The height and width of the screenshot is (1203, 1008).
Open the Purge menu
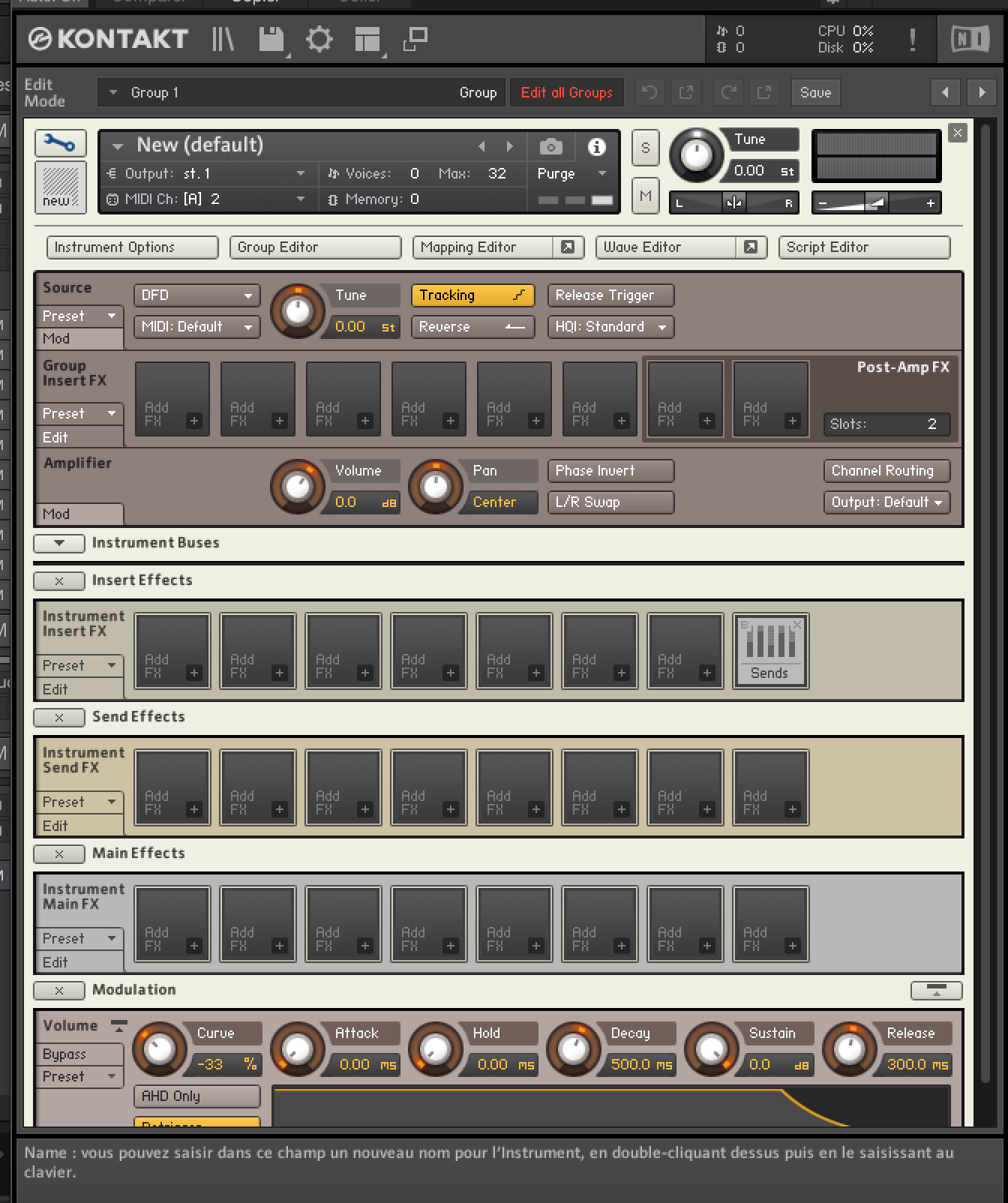[x=571, y=173]
